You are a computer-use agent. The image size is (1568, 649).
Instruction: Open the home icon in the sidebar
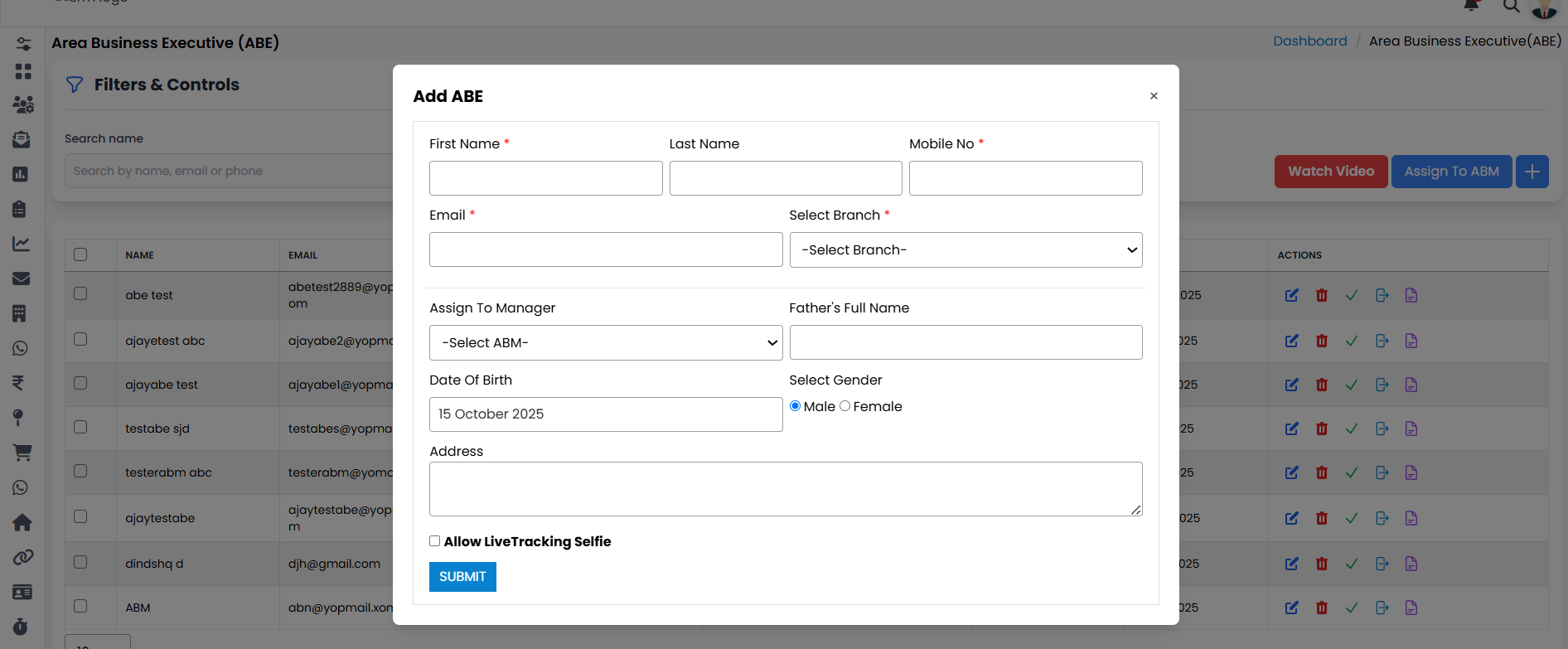pos(22,522)
